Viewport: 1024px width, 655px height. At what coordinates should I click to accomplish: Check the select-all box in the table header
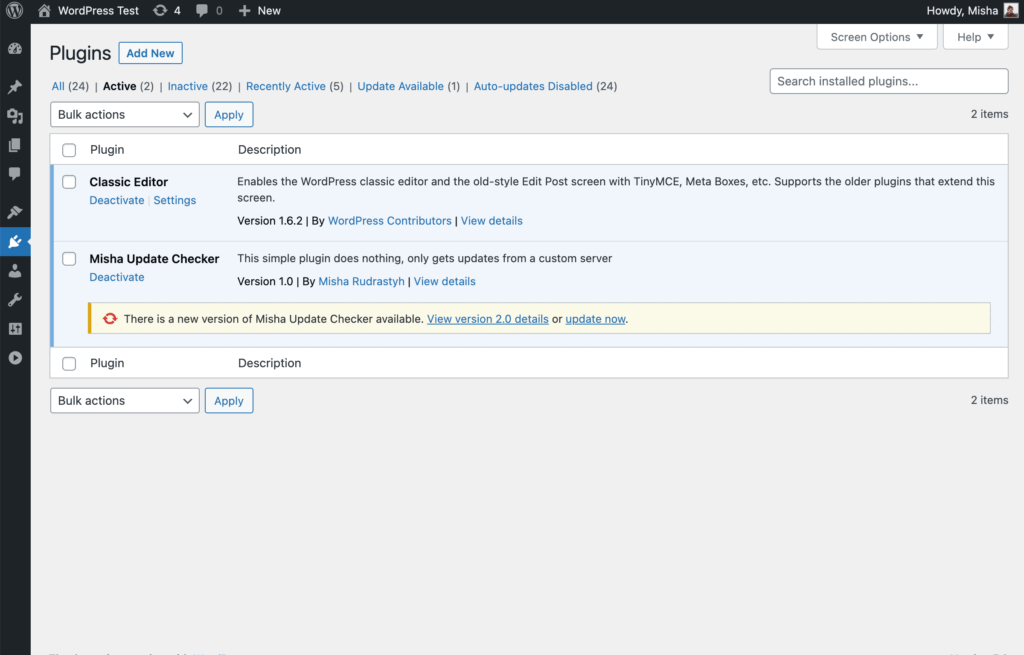69,150
